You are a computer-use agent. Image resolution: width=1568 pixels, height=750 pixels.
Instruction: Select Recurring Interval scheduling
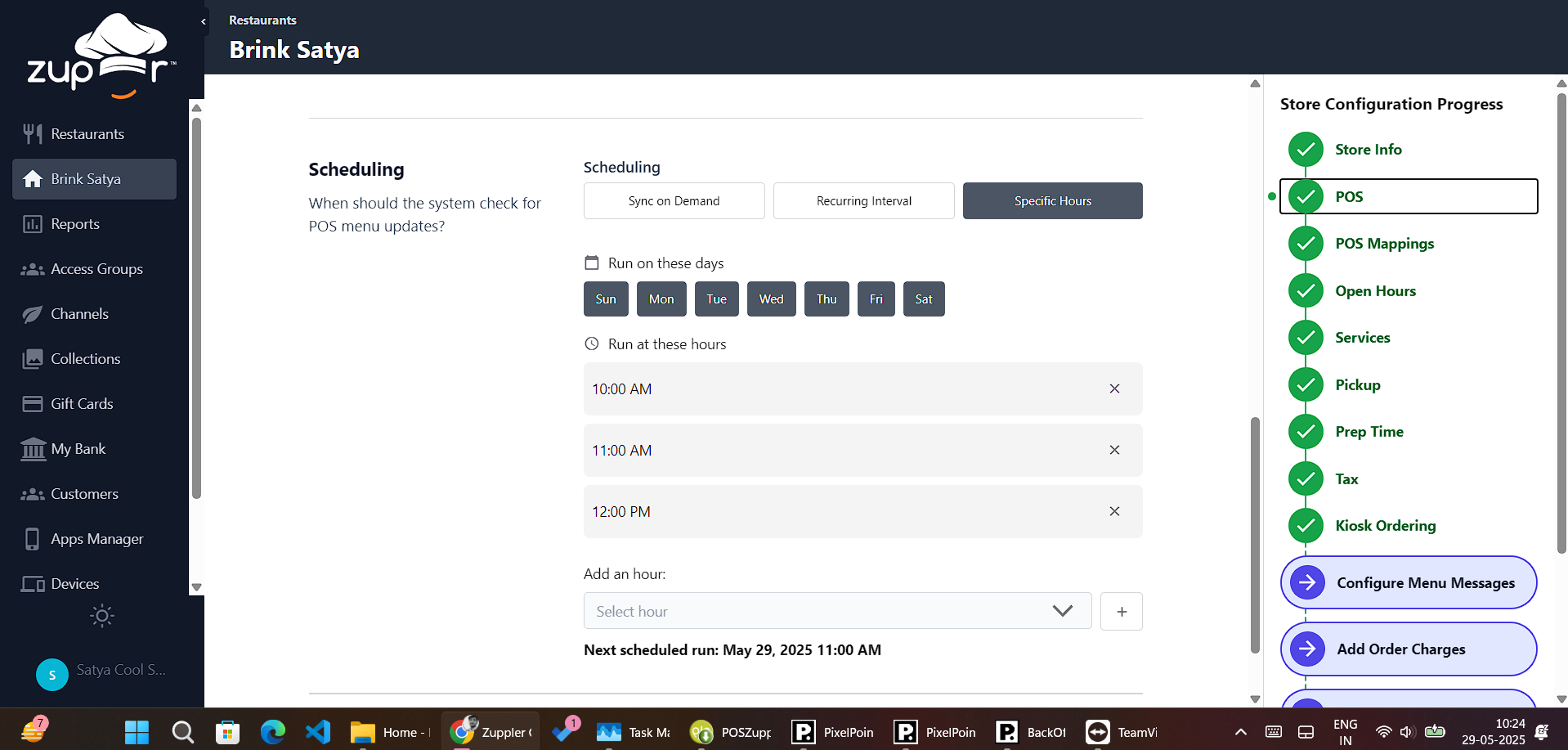coord(864,201)
